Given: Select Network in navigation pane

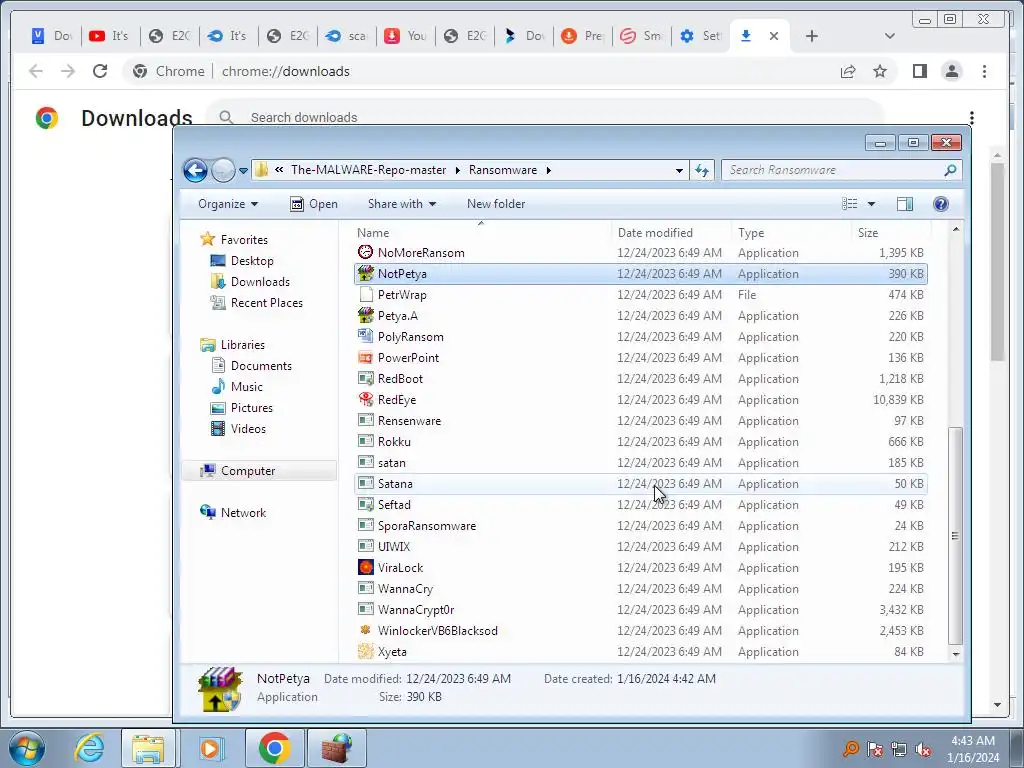Looking at the screenshot, I should (243, 513).
